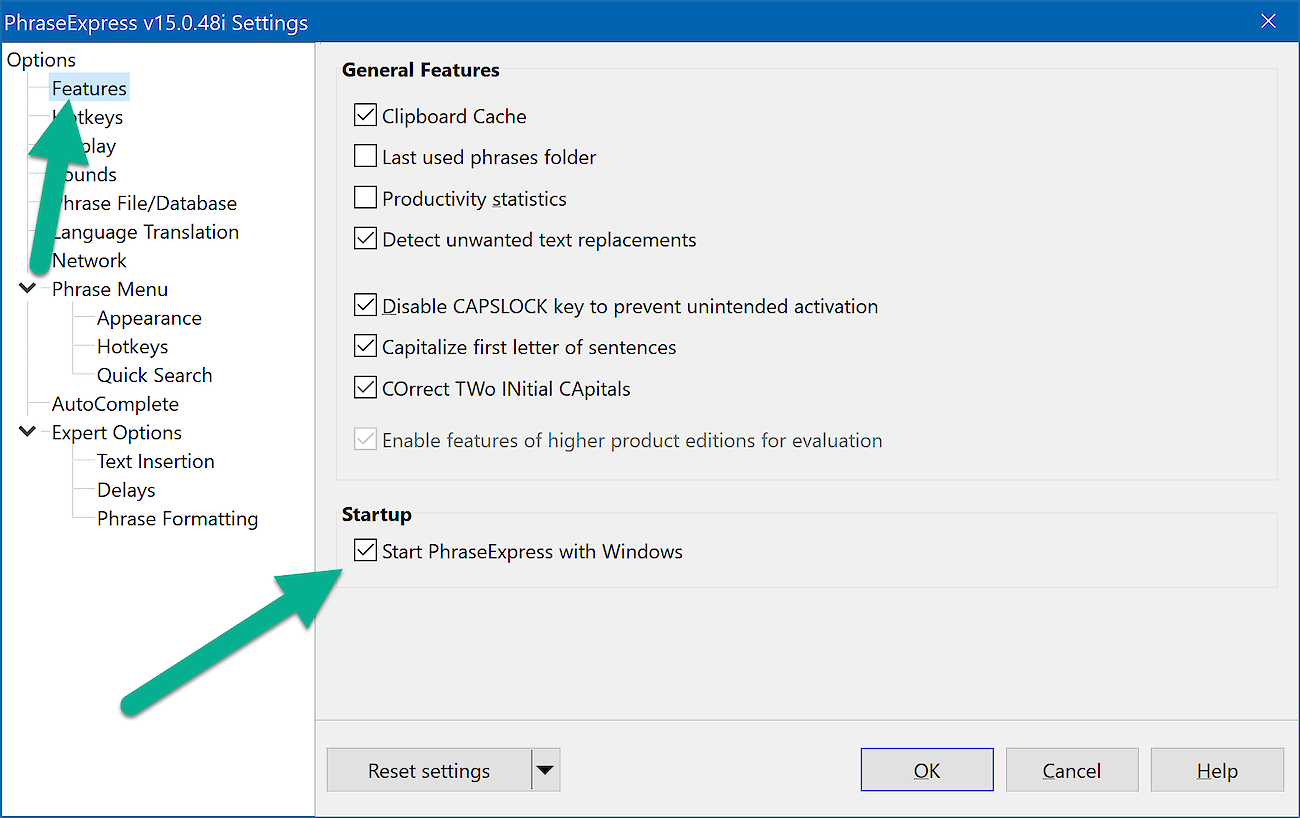Open Help for the settings dialog
The width and height of the screenshot is (1300, 818).
(x=1217, y=770)
